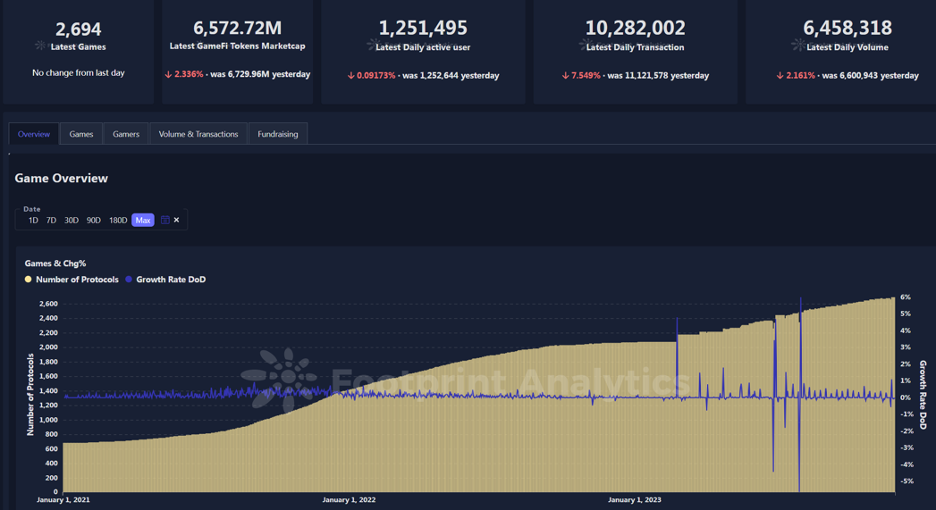Click the 10,282,002 Daily Transaction figure

(x=635, y=28)
